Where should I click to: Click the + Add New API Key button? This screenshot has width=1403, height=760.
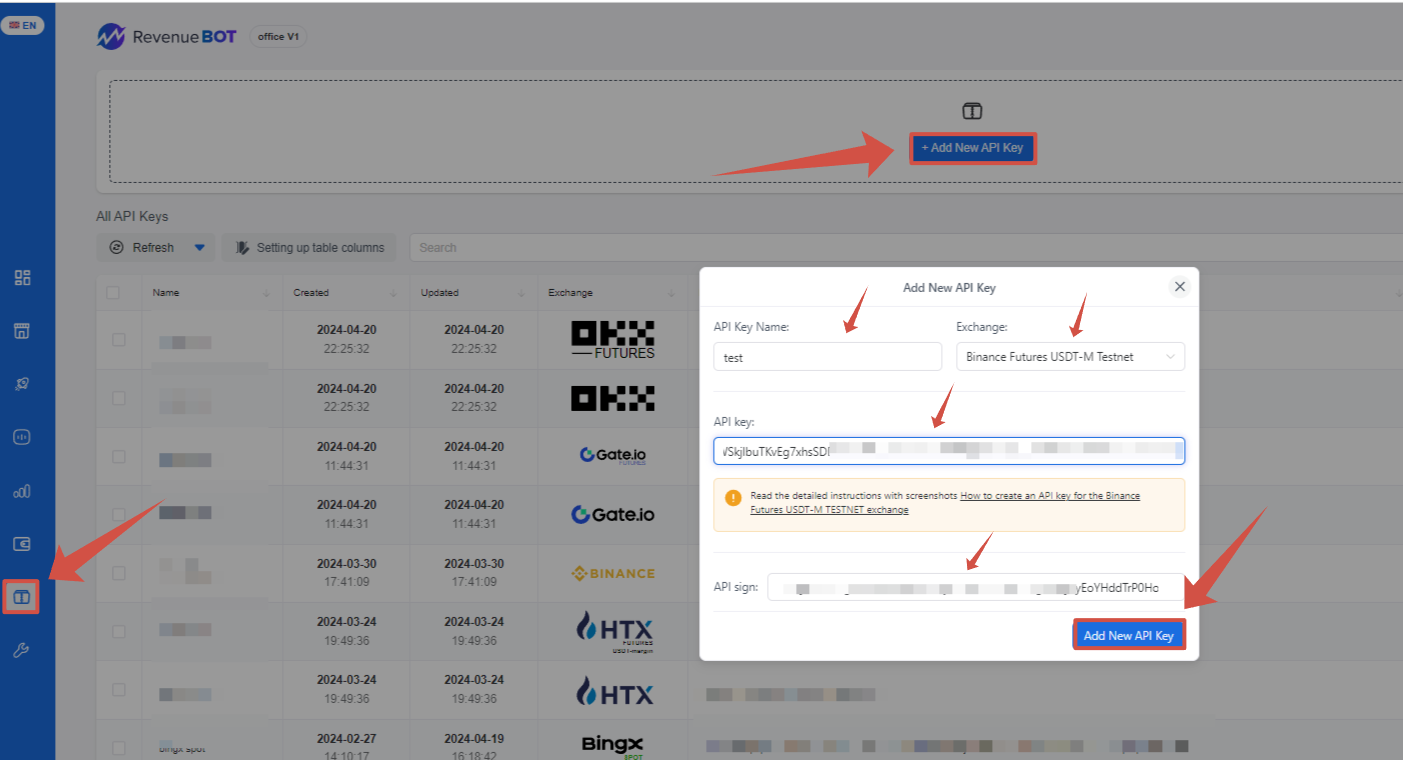click(972, 148)
